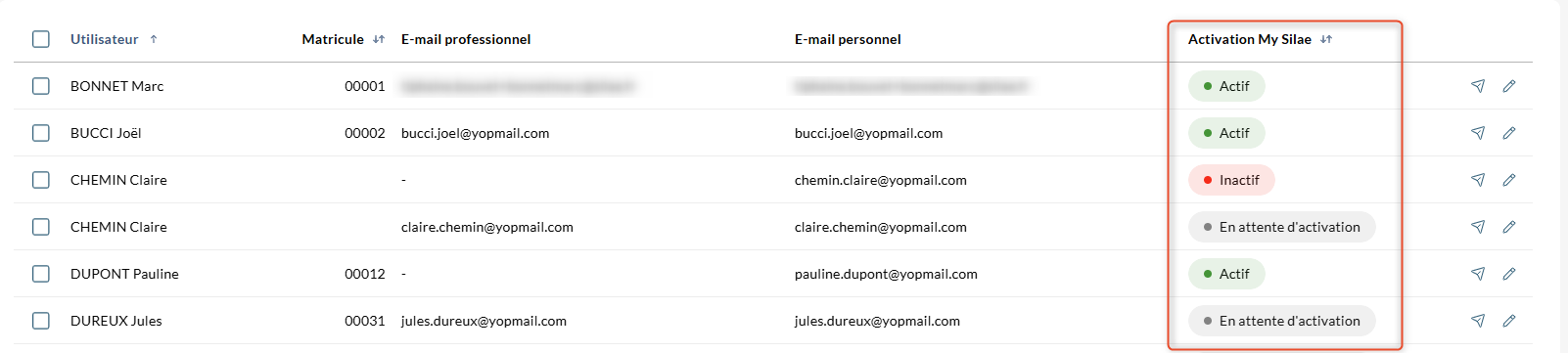Edit DUREUX Jules using the pencil icon
This screenshot has height=353, width=1568.
[1509, 321]
